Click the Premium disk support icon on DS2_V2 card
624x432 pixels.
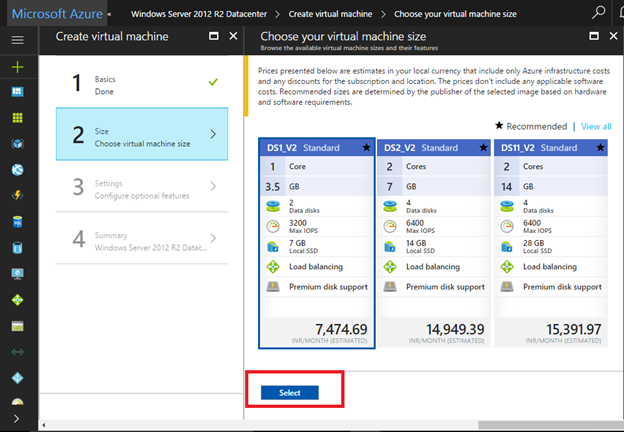[x=390, y=286]
